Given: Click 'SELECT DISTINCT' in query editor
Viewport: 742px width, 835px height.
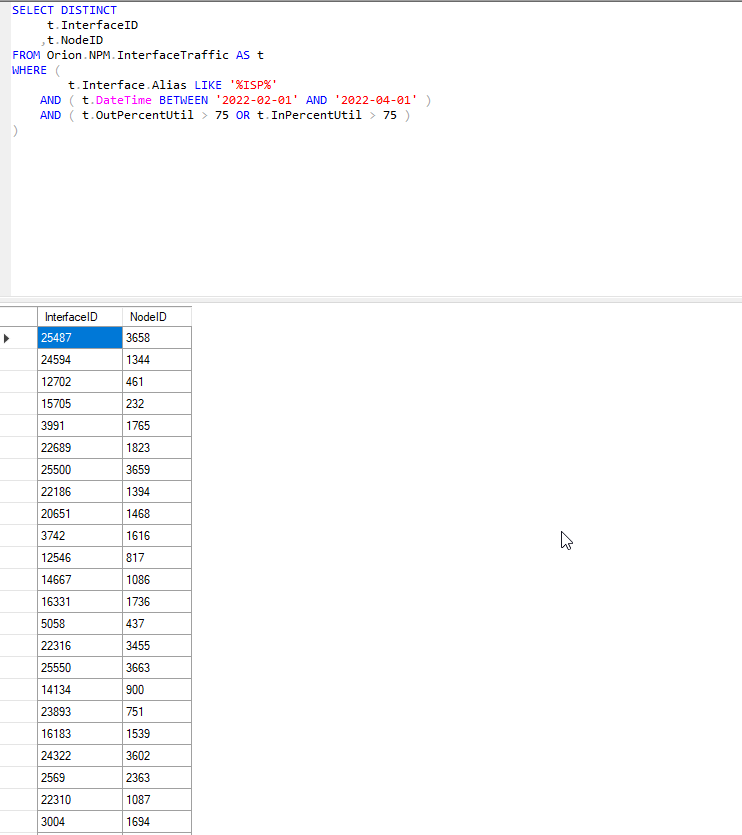Looking at the screenshot, I should [64, 10].
